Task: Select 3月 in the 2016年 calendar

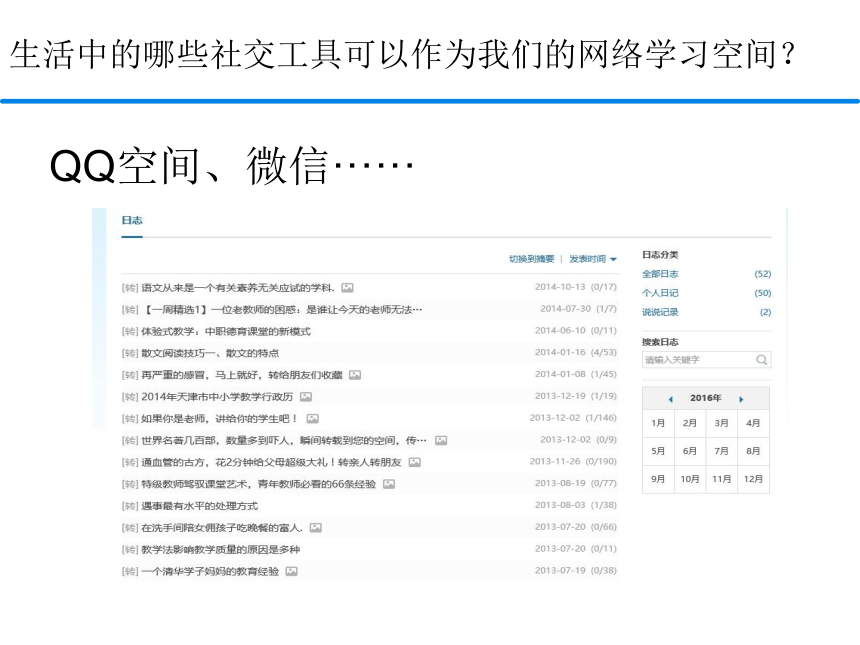Action: point(722,423)
